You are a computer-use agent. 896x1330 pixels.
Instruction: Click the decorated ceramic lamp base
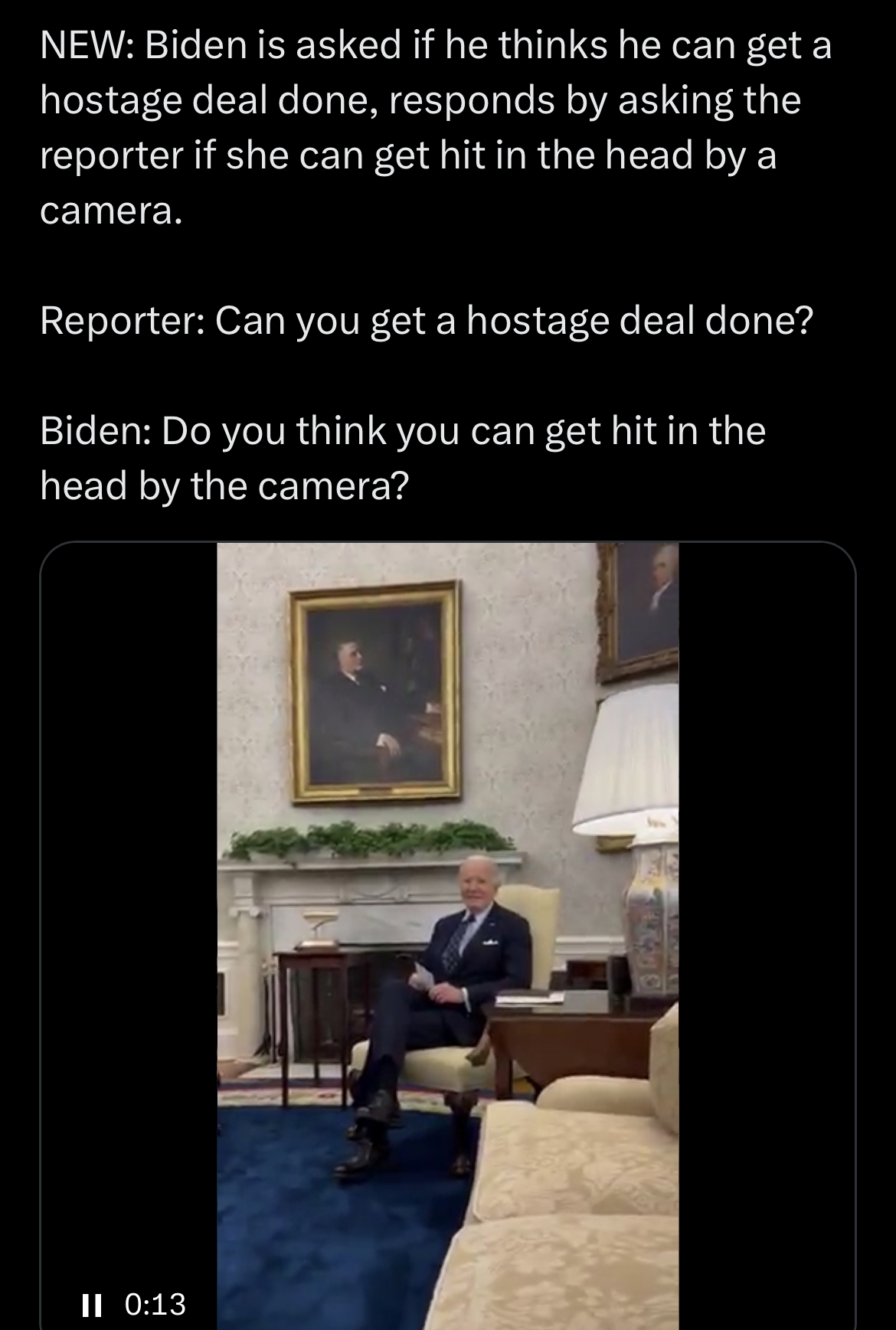[651, 919]
